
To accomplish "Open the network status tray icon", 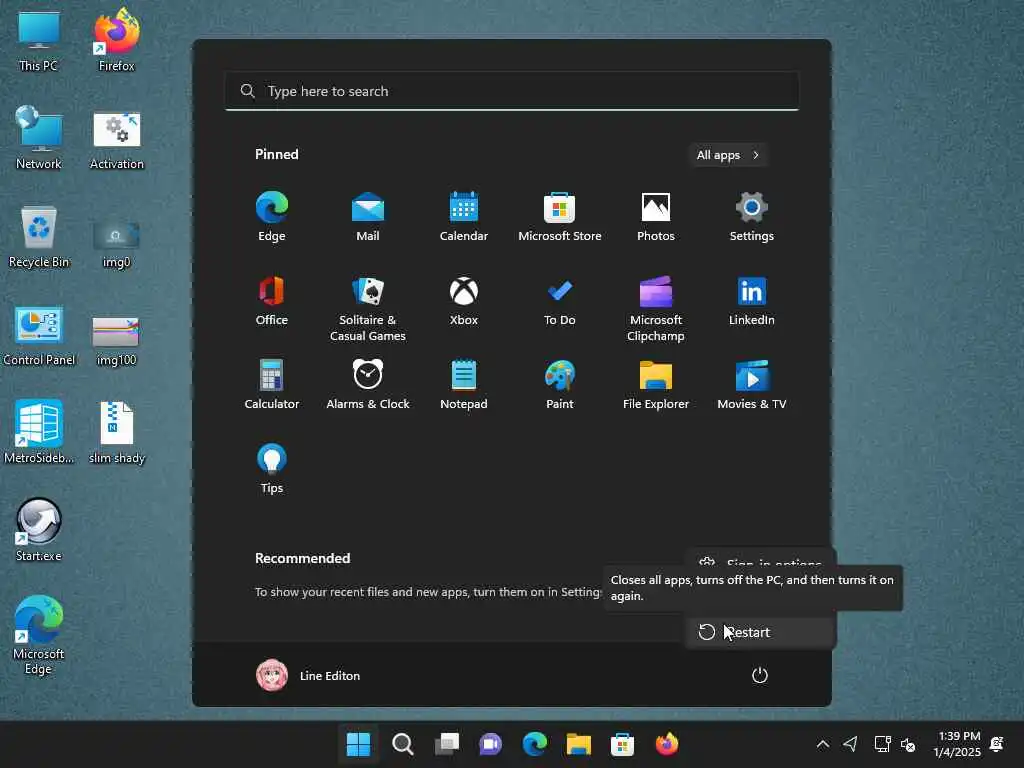I will click(x=882, y=744).
